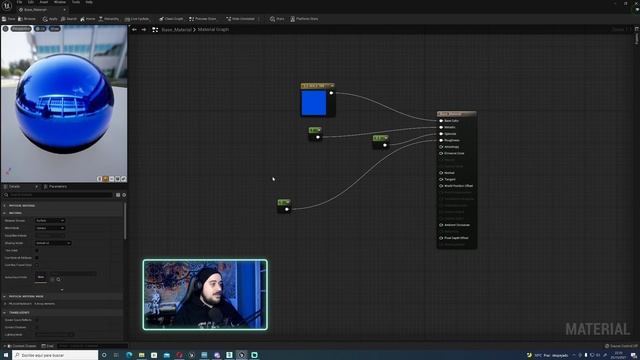
Task: Open the Material Domain dropdown
Action: [50, 220]
